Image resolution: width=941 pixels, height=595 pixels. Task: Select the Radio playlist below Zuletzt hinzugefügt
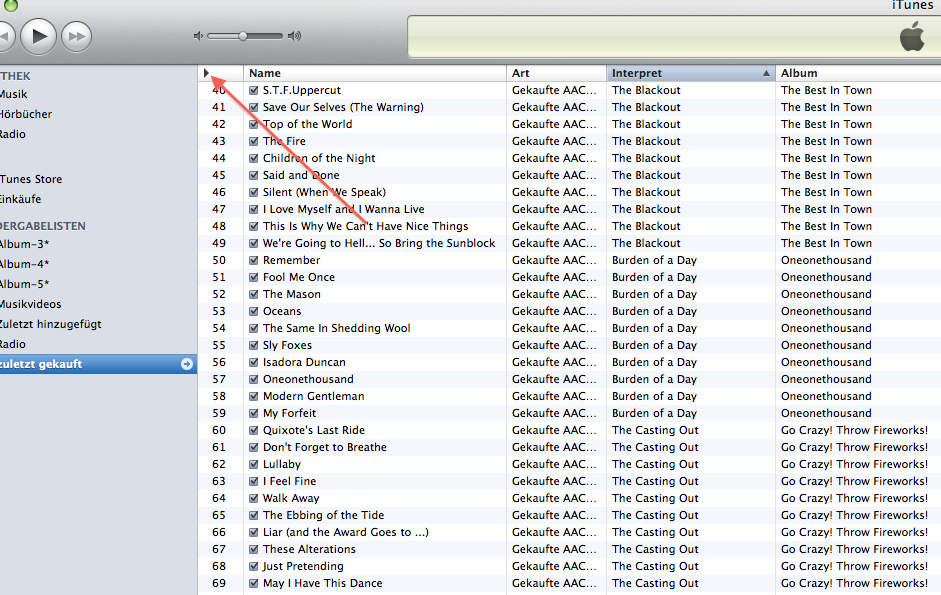pos(13,344)
